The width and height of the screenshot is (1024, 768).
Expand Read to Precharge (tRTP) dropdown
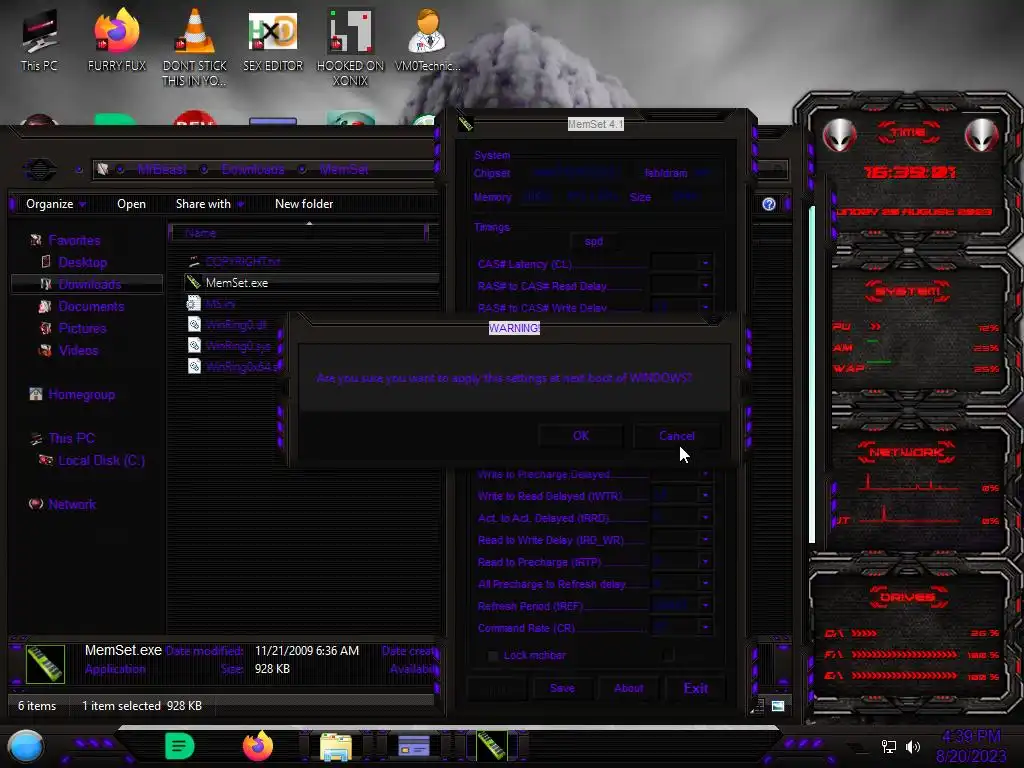[705, 562]
